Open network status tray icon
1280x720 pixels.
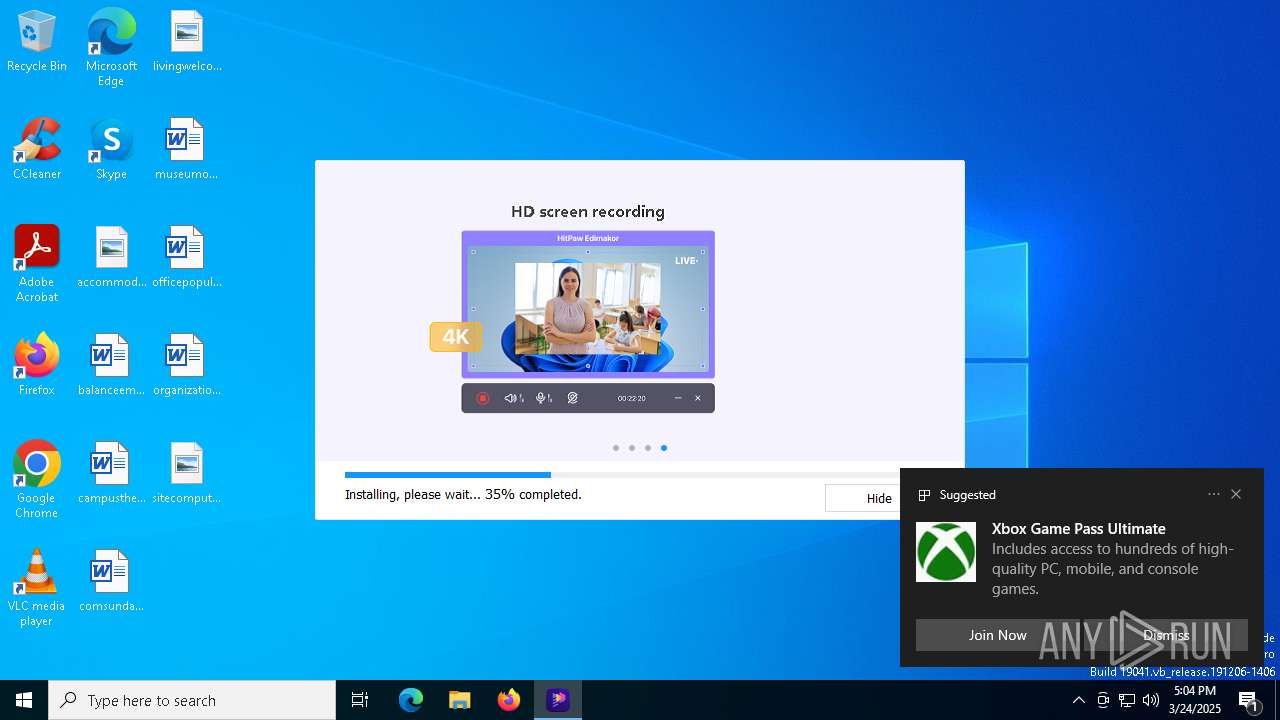(1127, 700)
